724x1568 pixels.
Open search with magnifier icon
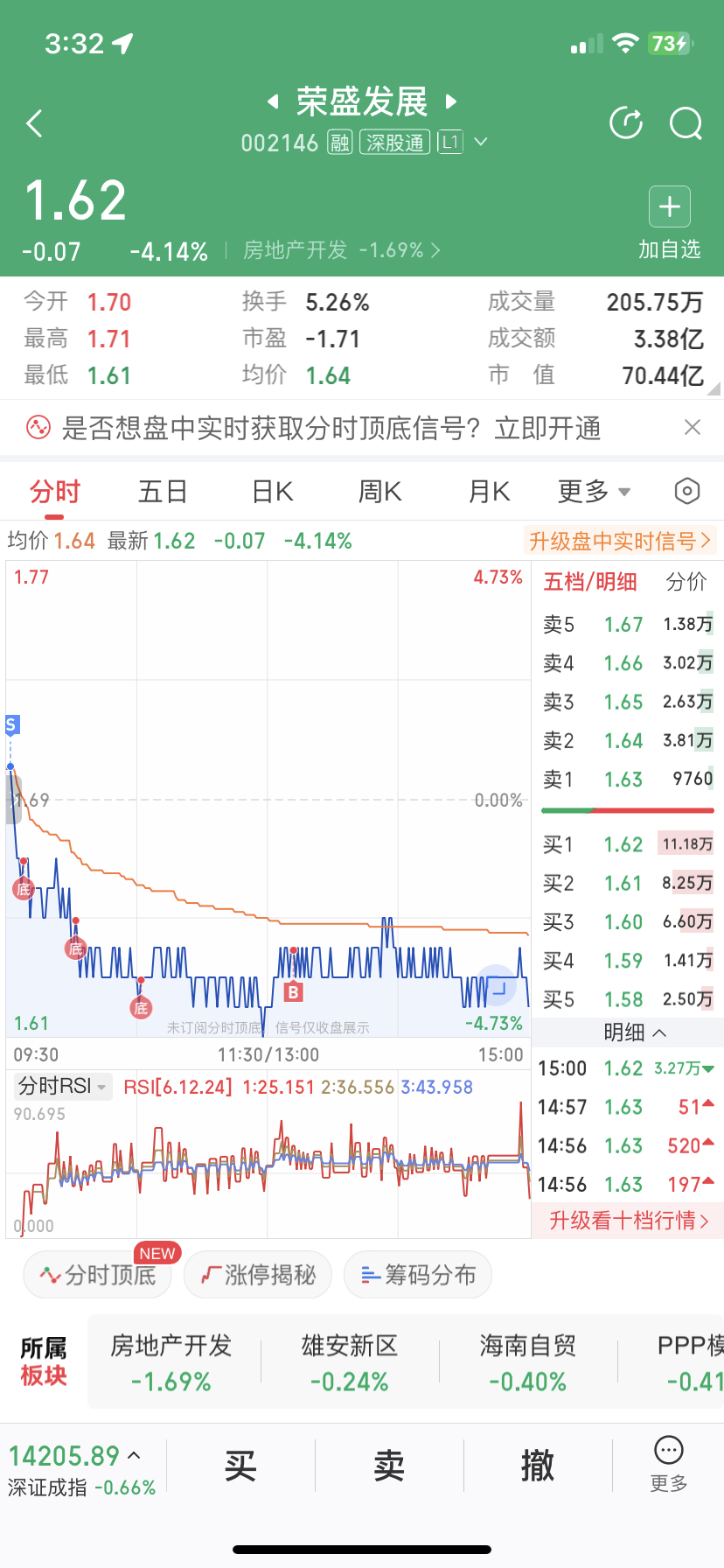(x=686, y=123)
